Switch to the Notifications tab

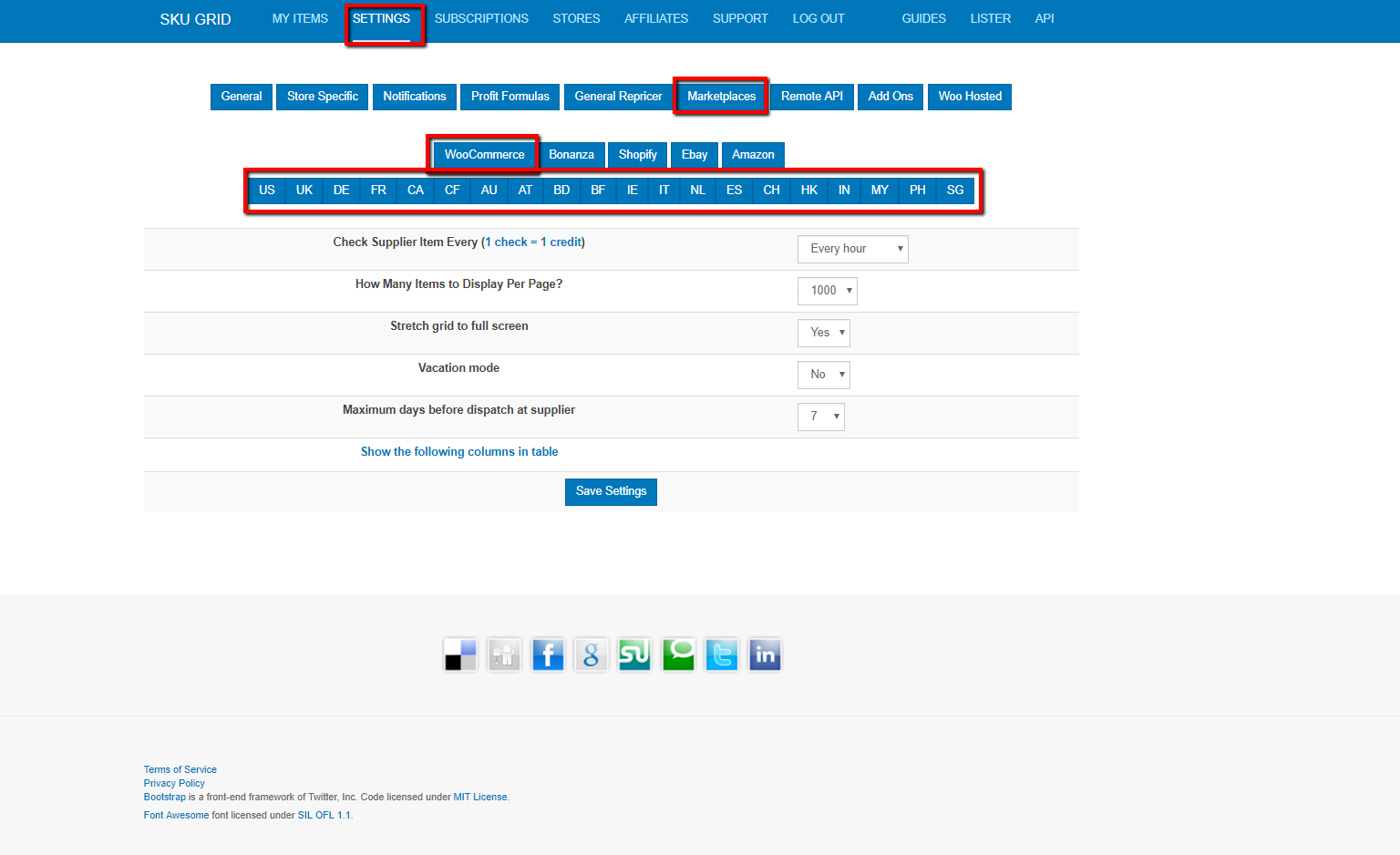tap(415, 97)
